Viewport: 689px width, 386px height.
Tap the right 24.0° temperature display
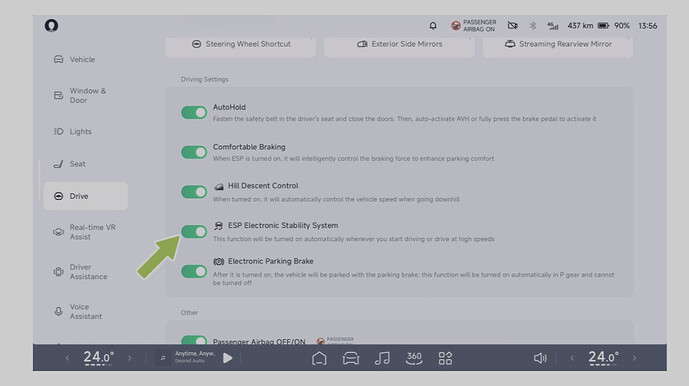point(603,358)
